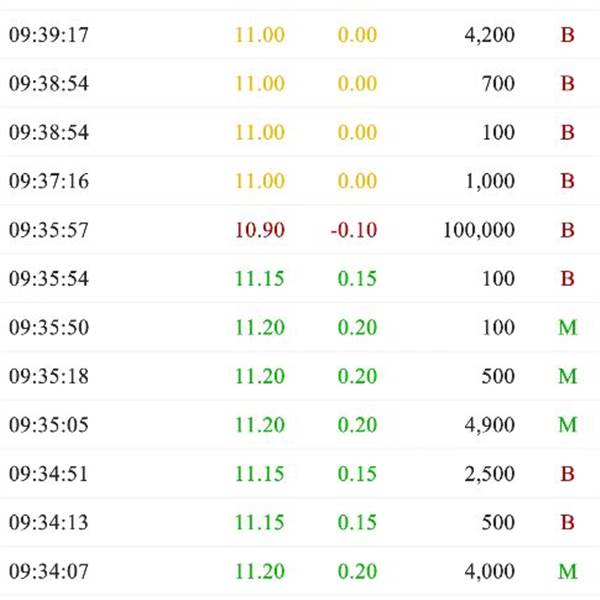The image size is (600, 600).
Task: Click the 09:35:57 timestamp
Action: [49, 230]
